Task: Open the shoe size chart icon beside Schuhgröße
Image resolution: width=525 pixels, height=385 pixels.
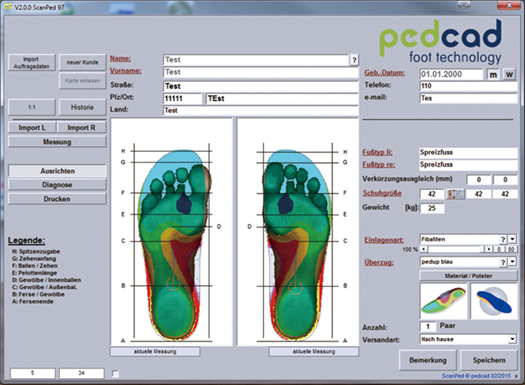Action: point(455,194)
